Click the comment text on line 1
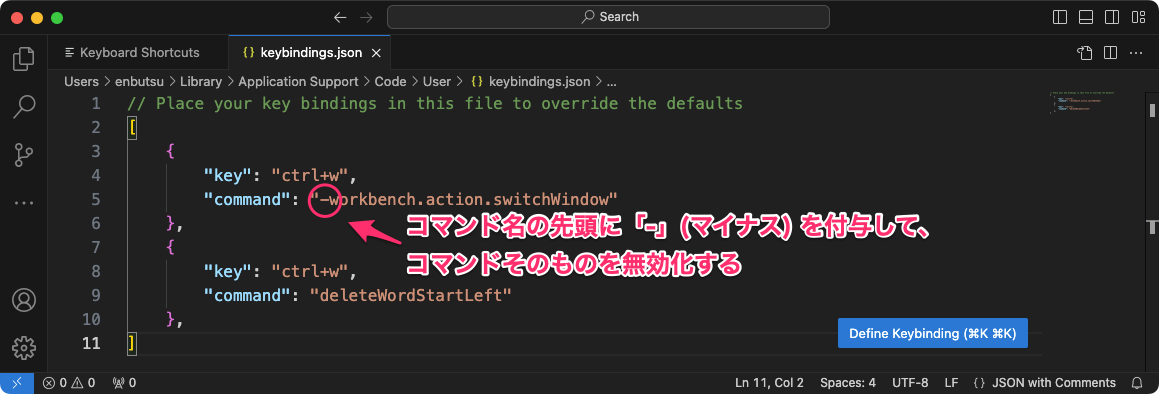The image size is (1159, 394). 435,103
